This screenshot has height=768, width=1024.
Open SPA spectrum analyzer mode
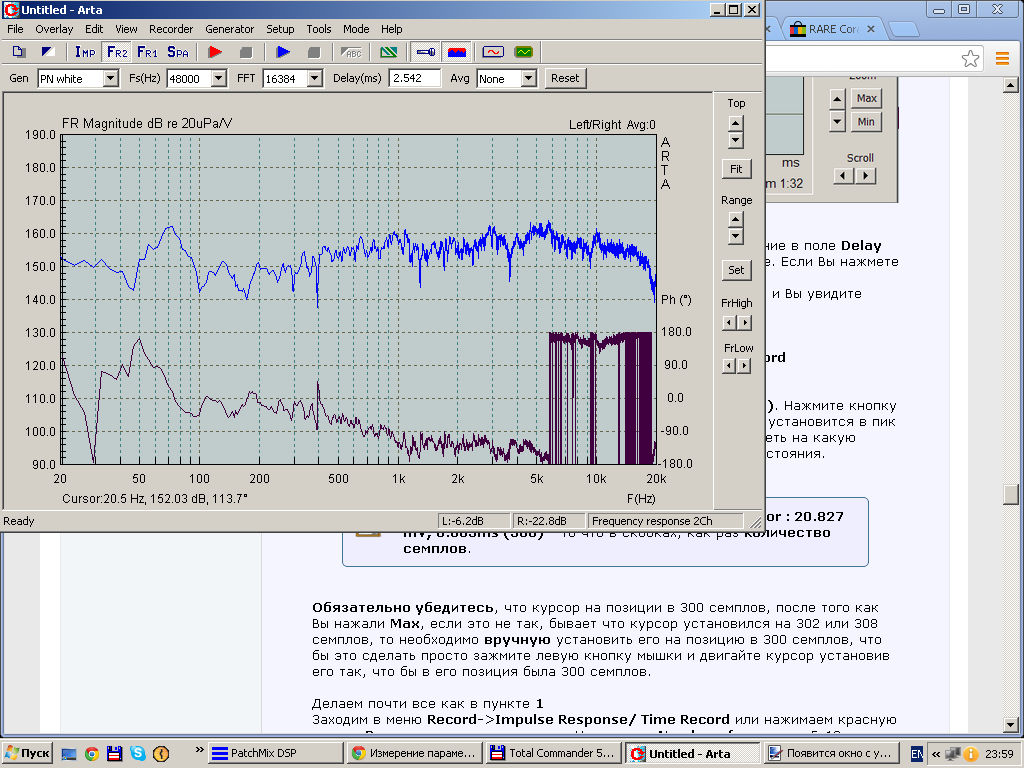point(178,52)
